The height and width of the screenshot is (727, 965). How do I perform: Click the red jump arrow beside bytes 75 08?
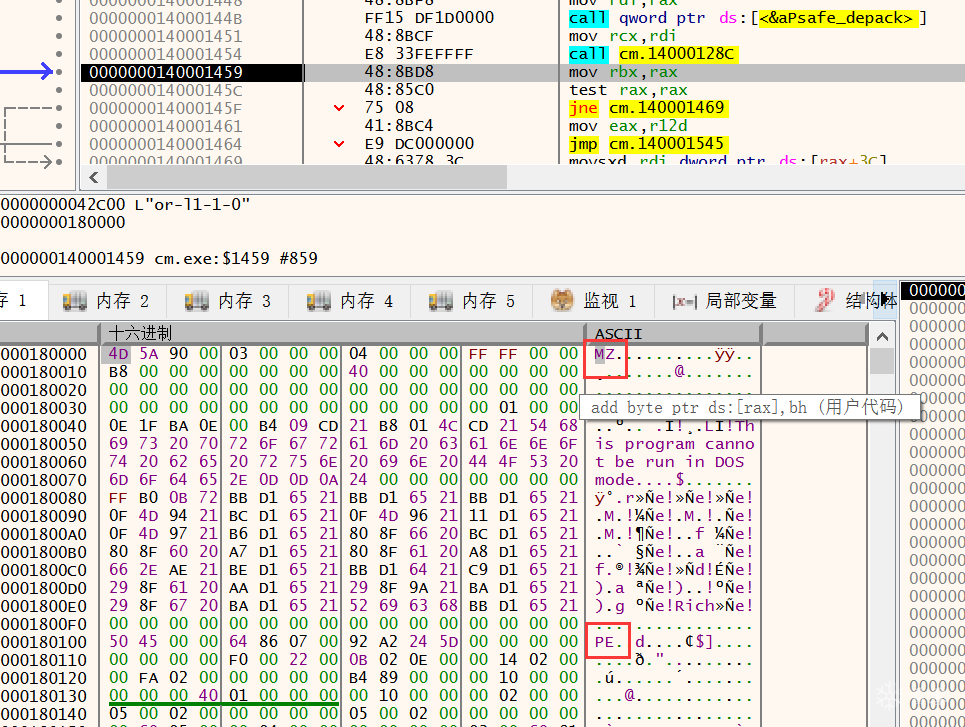point(339,108)
